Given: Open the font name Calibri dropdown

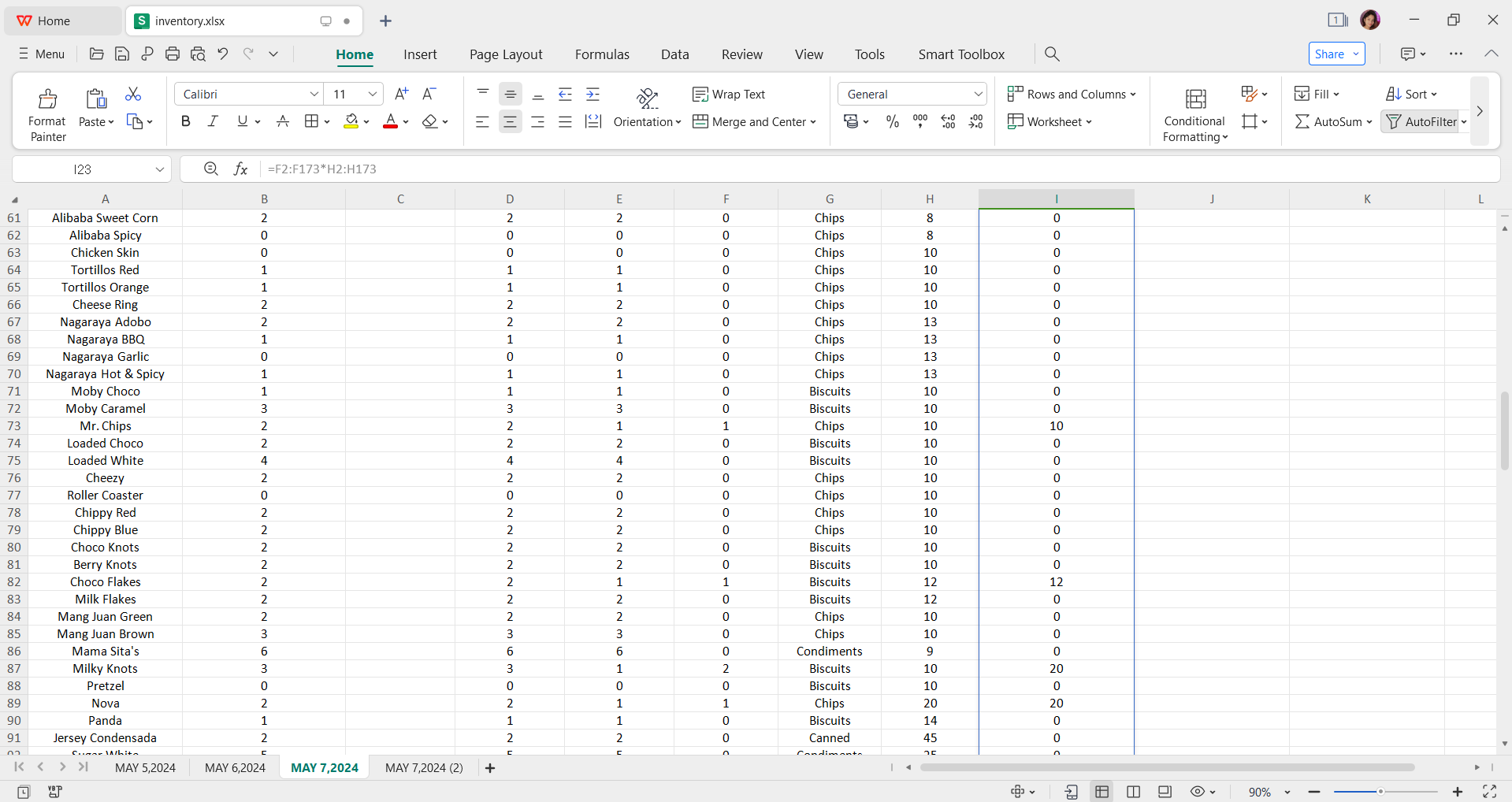Looking at the screenshot, I should click(x=314, y=95).
